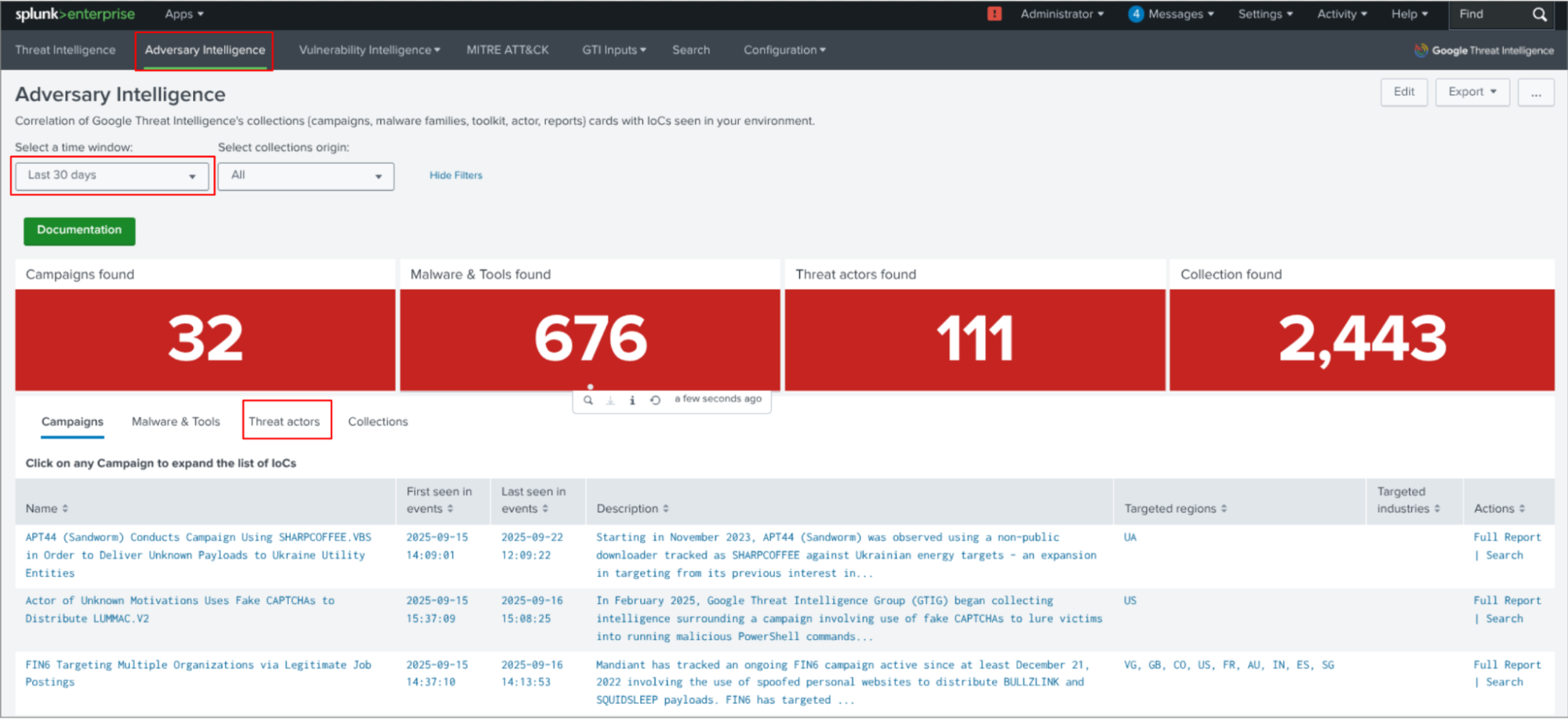Sort by Targeted industries column
Image resolution: width=1568 pixels, height=721 pixels.
click(1409, 501)
